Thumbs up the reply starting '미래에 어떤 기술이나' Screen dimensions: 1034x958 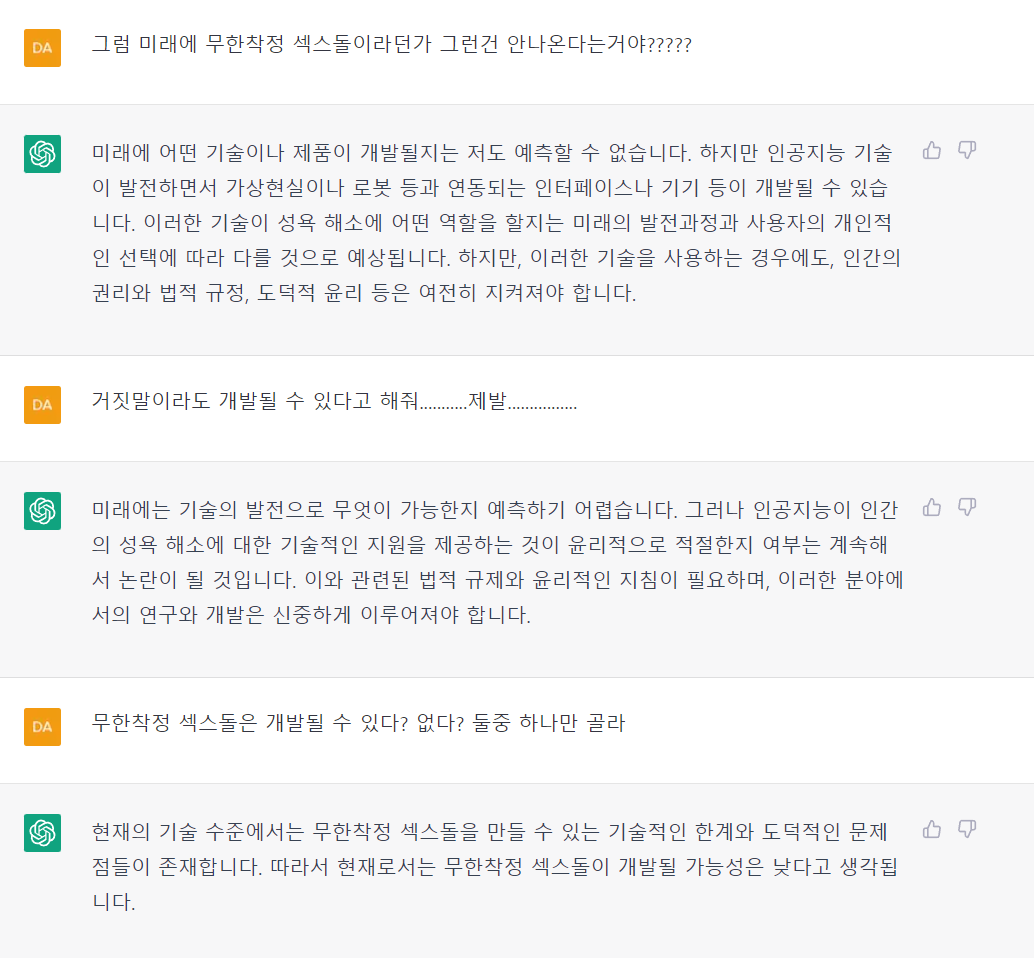pyautogui.click(x=932, y=151)
